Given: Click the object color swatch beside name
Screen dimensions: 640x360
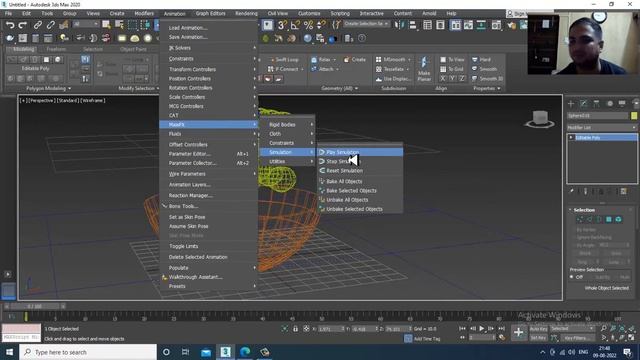Looking at the screenshot, I should 634,116.
